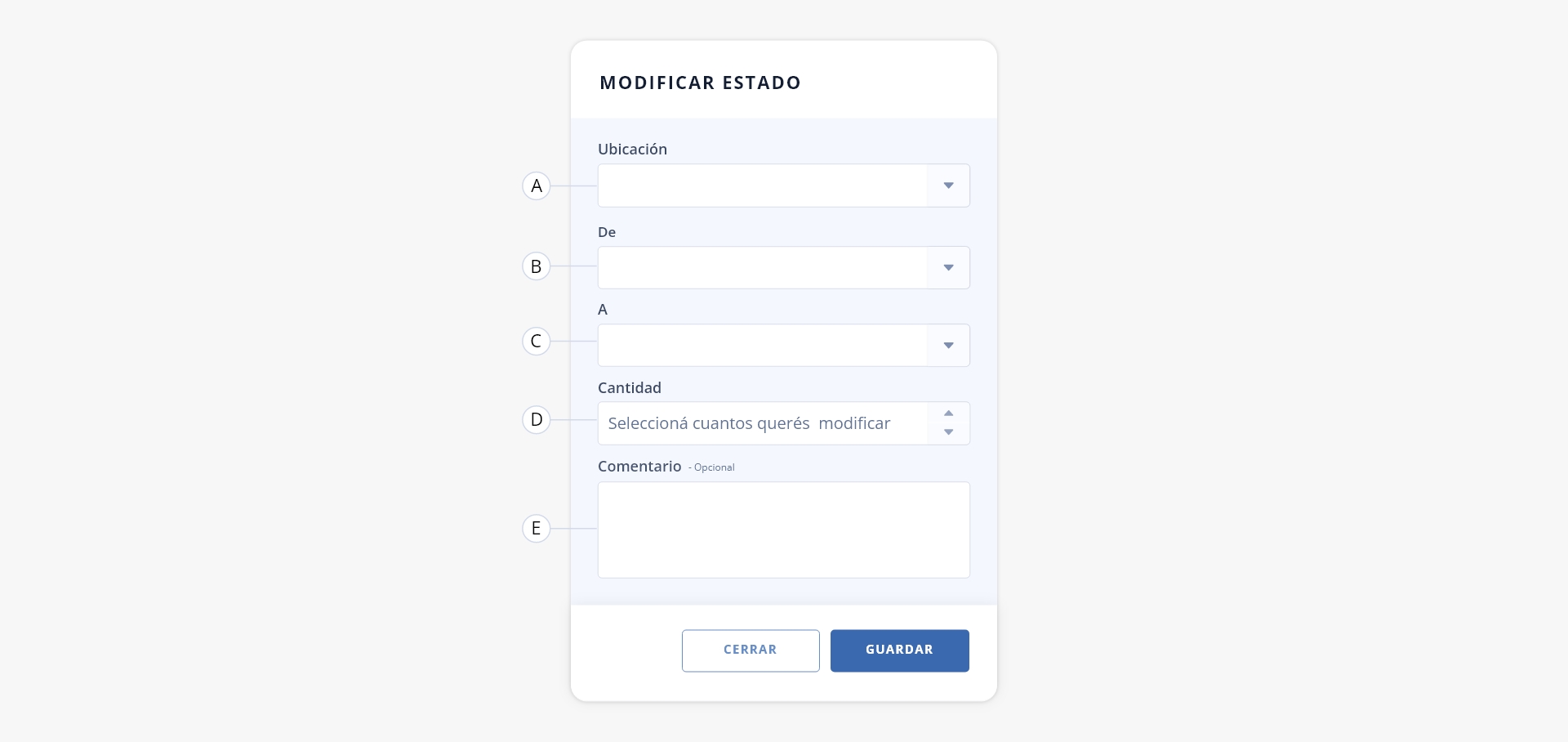Expand the De dropdown arrow
Screen dimensions: 1568x742
(948, 267)
